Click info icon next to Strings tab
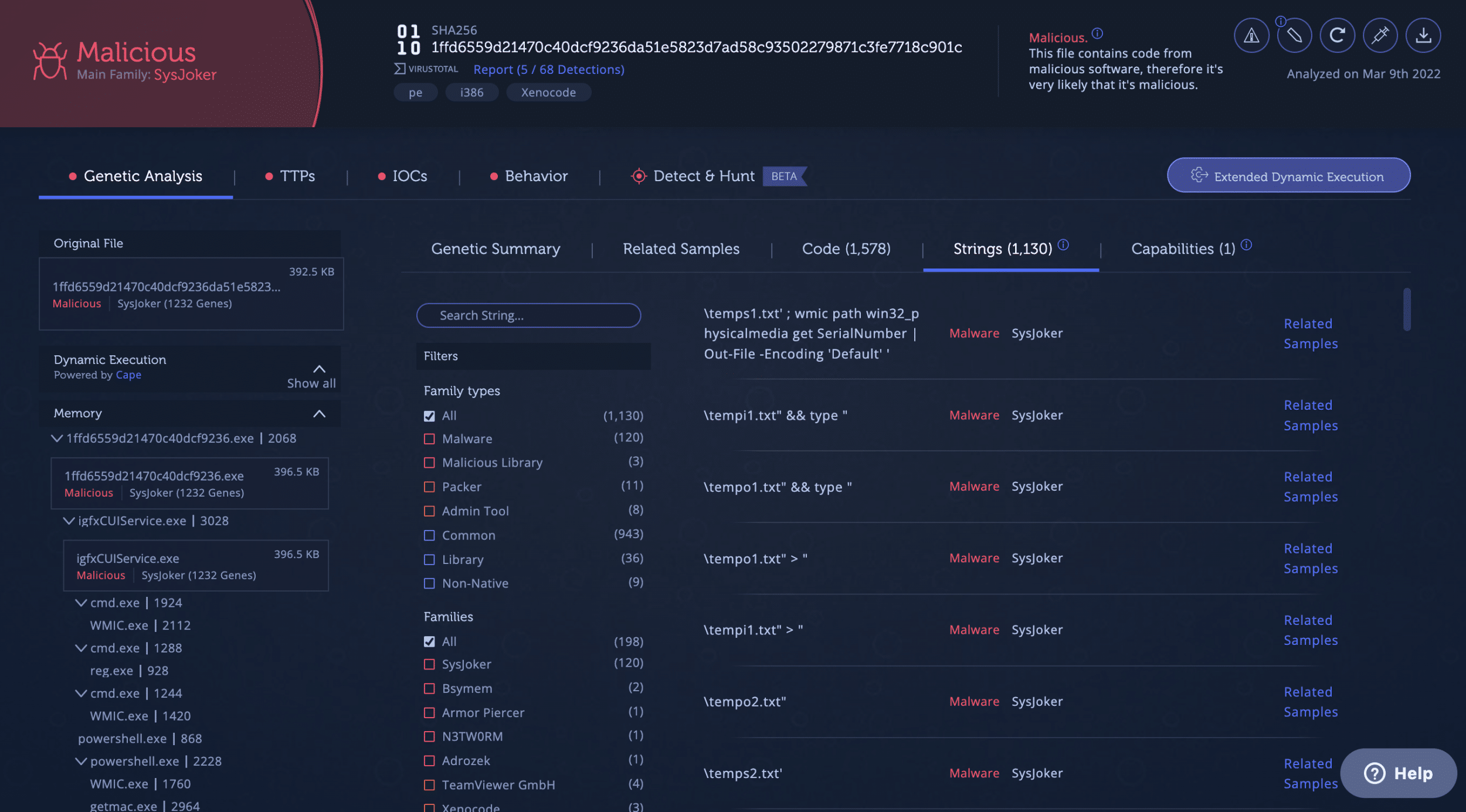This screenshot has width=1466, height=812. (x=1063, y=245)
